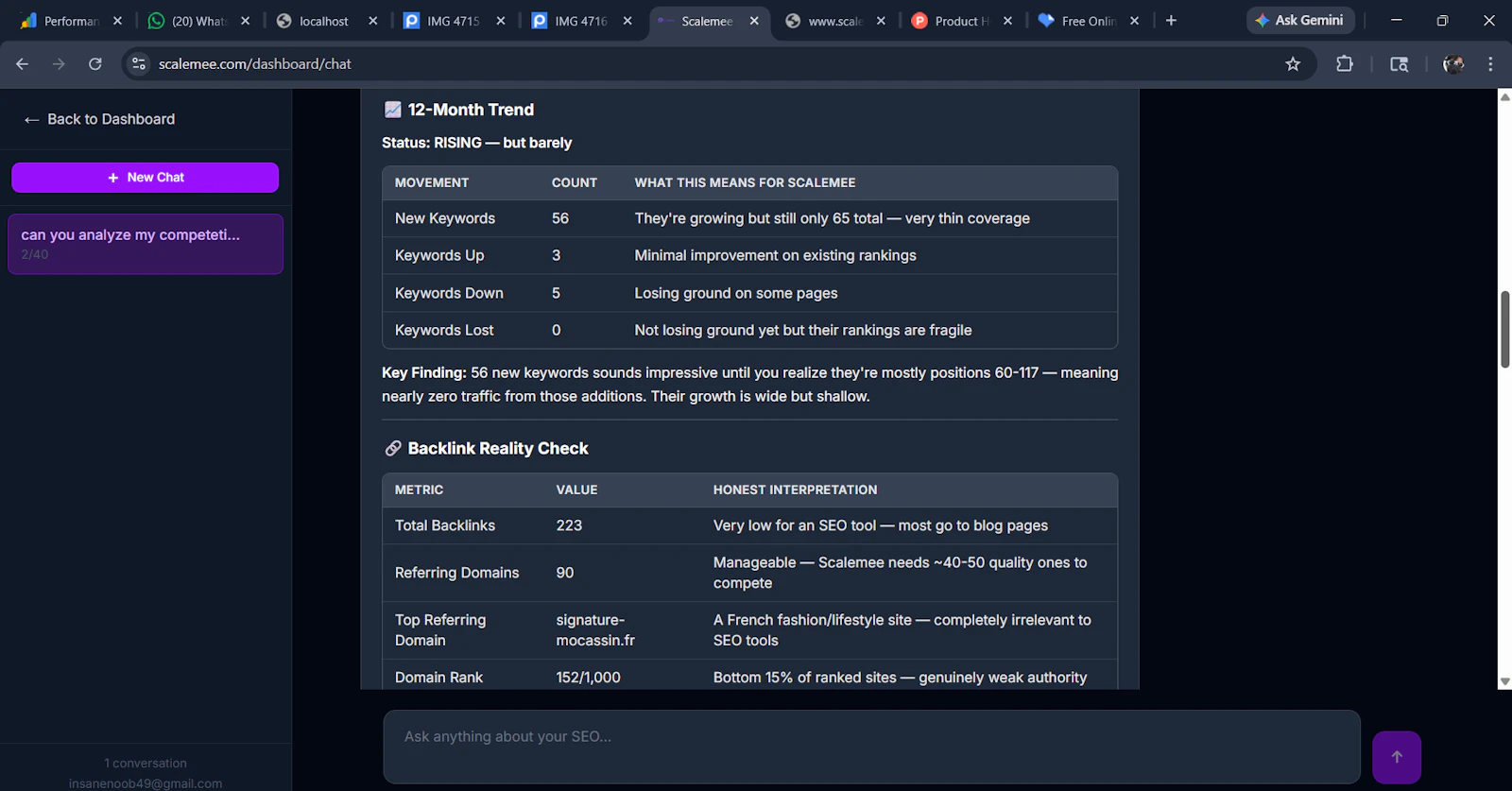
Task: Click the 'HONEST INTERPRETATION' column header
Action: point(795,490)
